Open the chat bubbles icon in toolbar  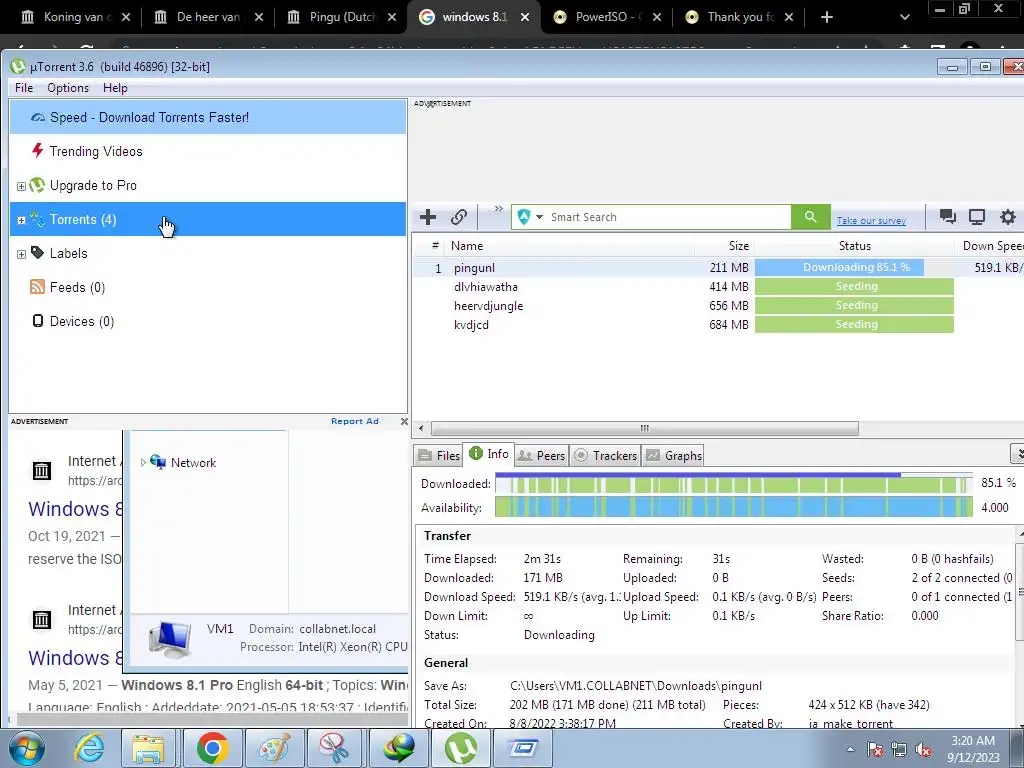pyautogui.click(x=947, y=217)
